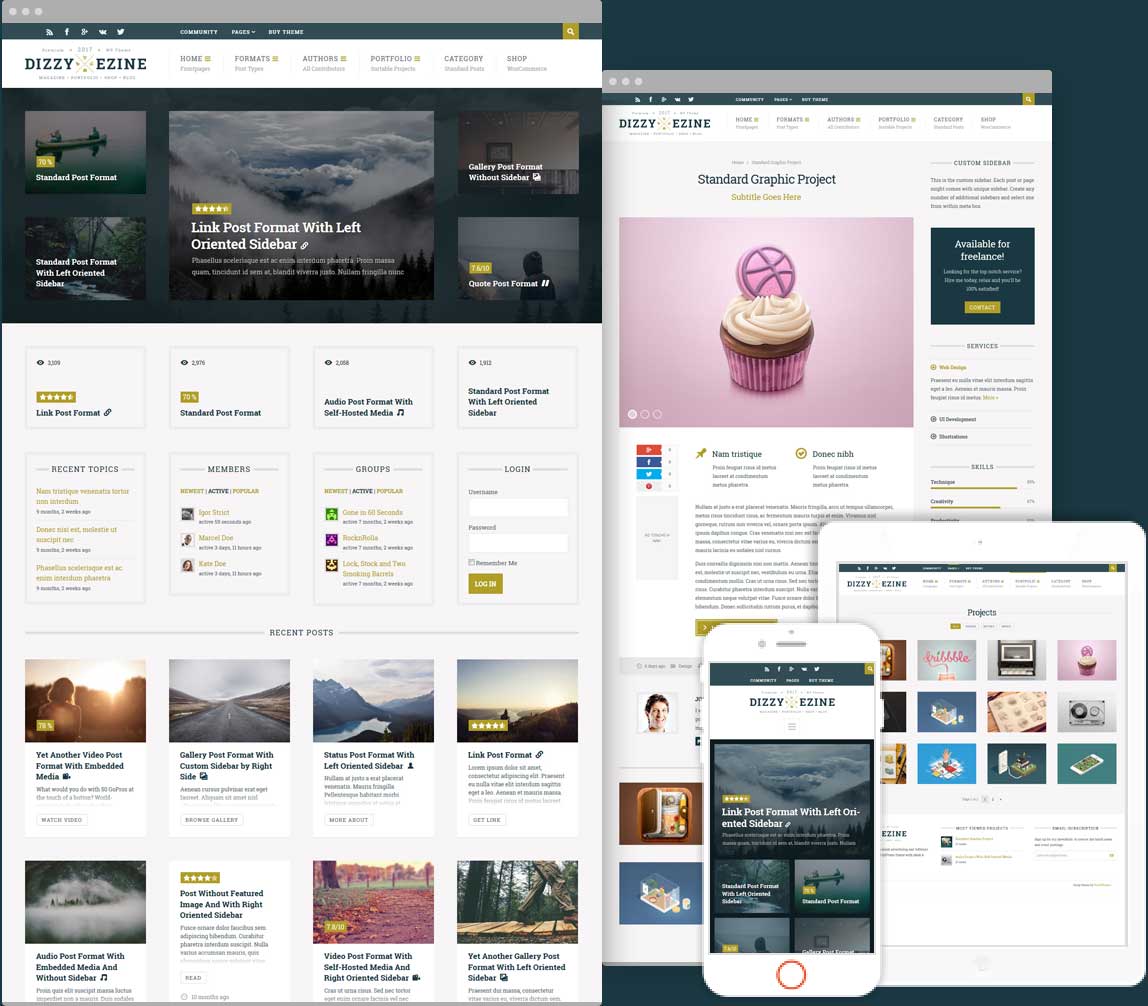Switch the Members widget to the Popular tab
1148x1006 pixels.
246,491
